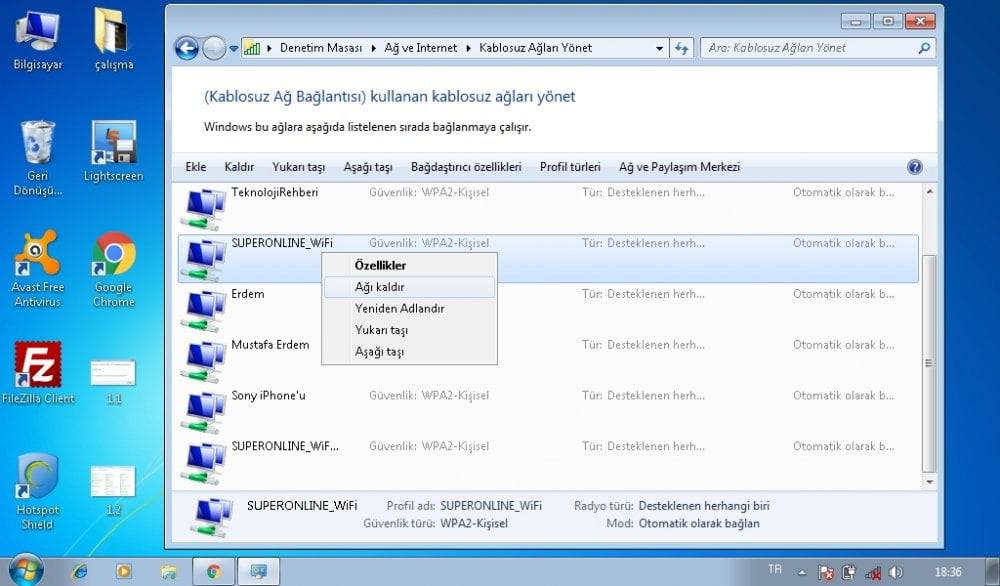Click the volume speaker tray icon
The image size is (1000, 586).
(896, 572)
